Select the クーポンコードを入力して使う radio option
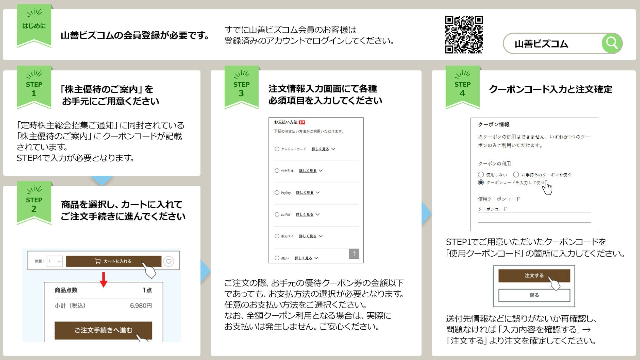Screen dimensions: 640x360 click(481, 182)
